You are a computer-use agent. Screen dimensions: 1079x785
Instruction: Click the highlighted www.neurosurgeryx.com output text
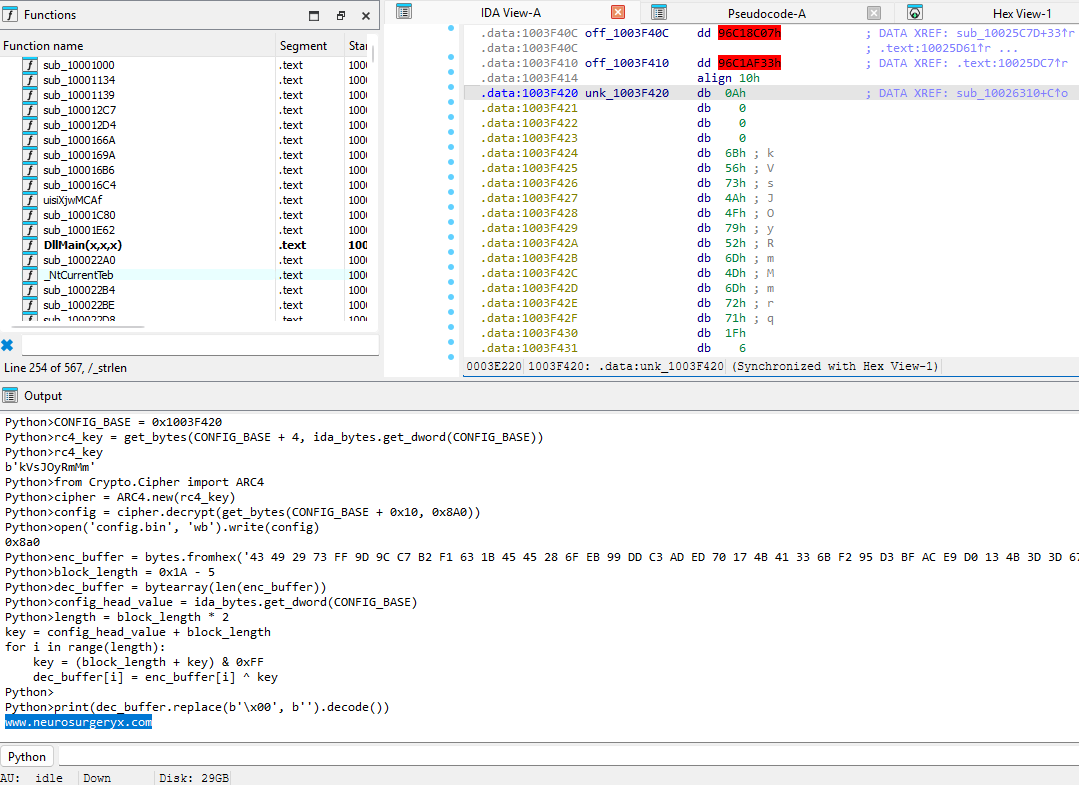(78, 722)
